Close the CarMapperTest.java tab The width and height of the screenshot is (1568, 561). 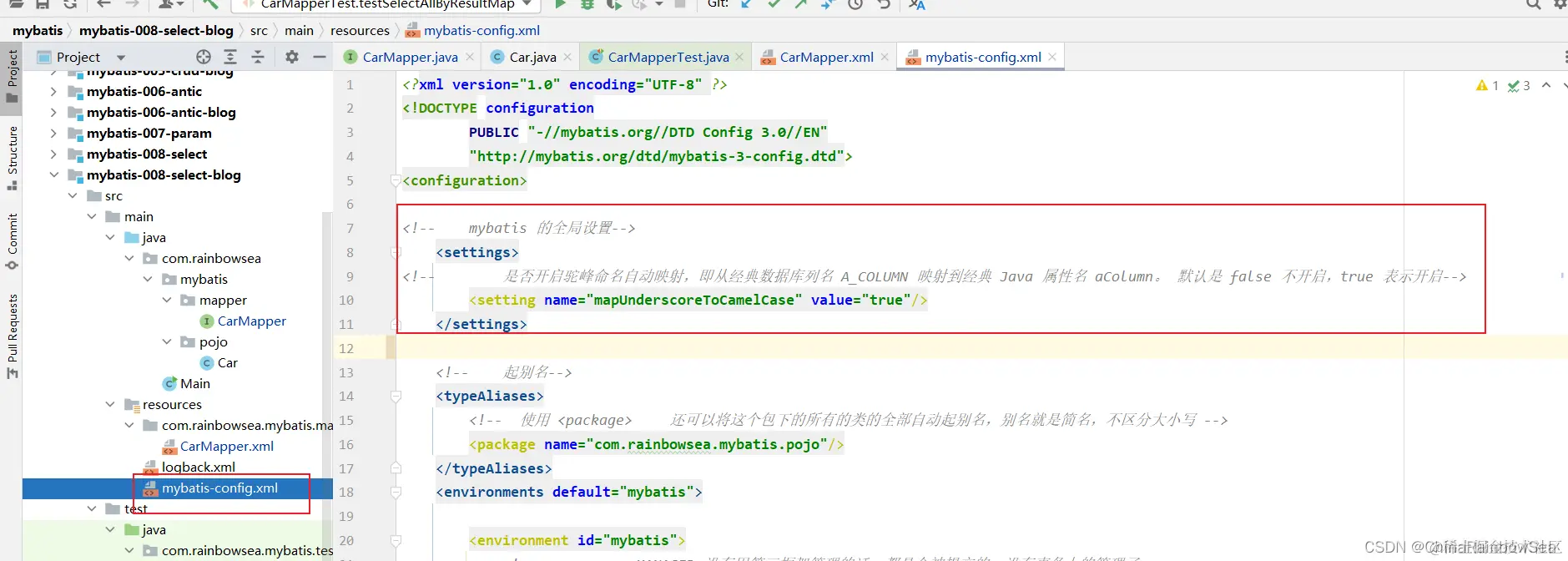[x=739, y=57]
